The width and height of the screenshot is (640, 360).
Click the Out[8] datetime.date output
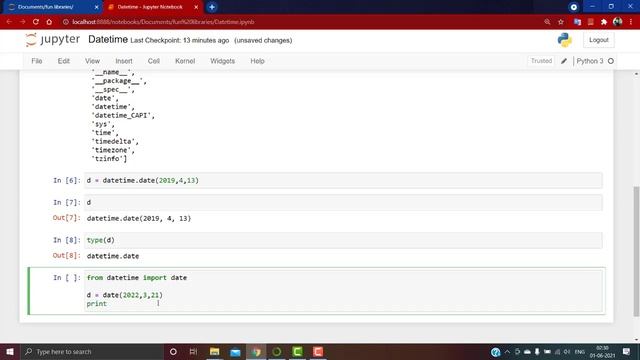(113, 256)
